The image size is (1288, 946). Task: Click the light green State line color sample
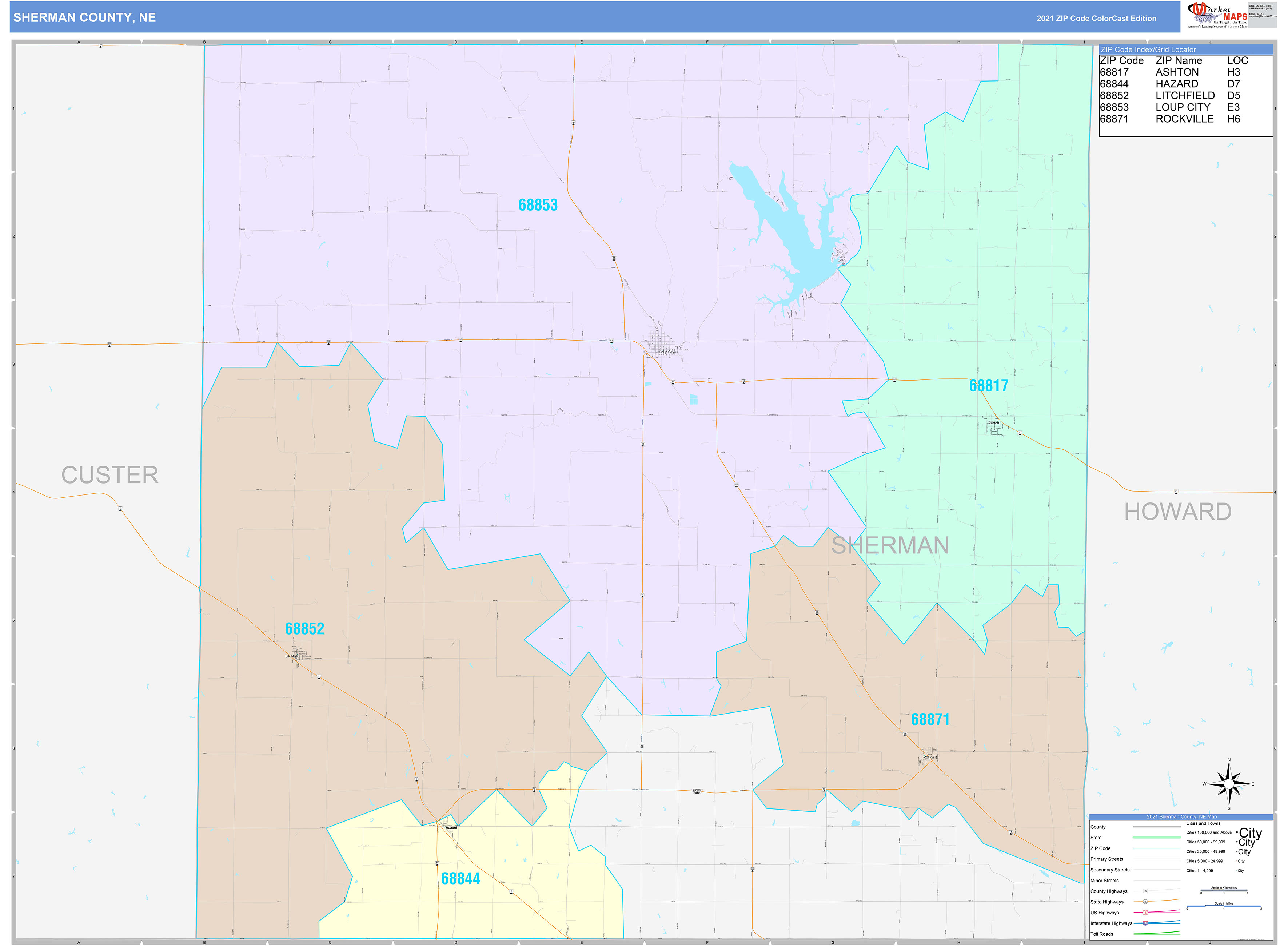pyautogui.click(x=1157, y=837)
